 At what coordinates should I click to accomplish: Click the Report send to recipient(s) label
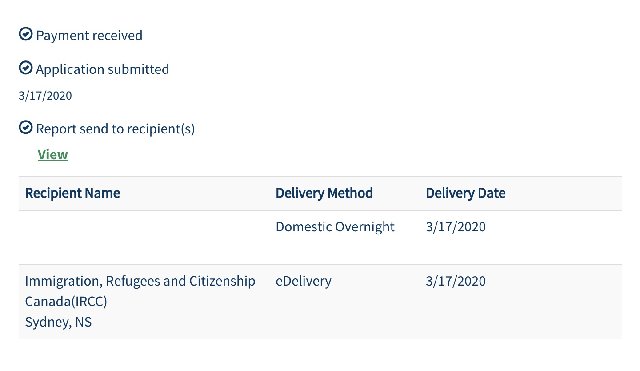click(115, 129)
